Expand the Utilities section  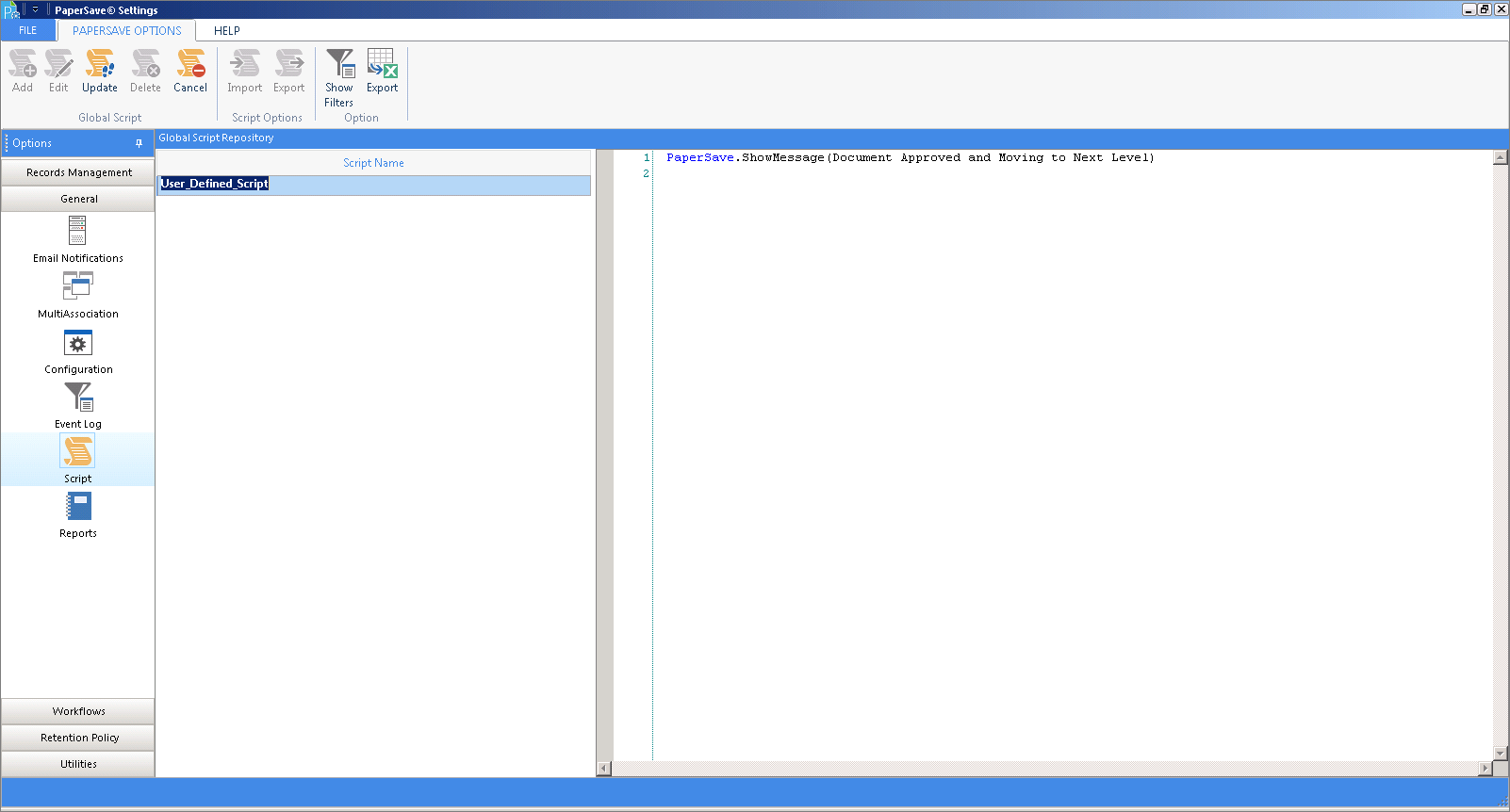tap(78, 764)
